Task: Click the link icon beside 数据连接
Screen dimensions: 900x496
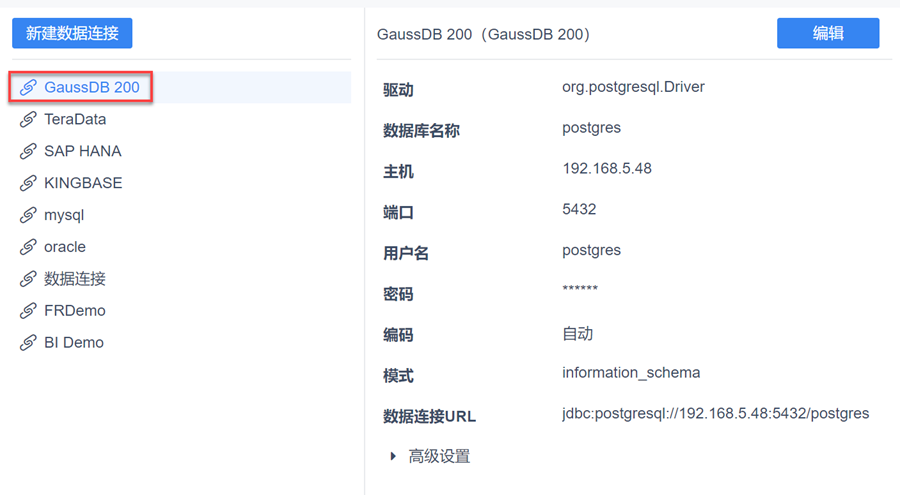Action: 28,279
